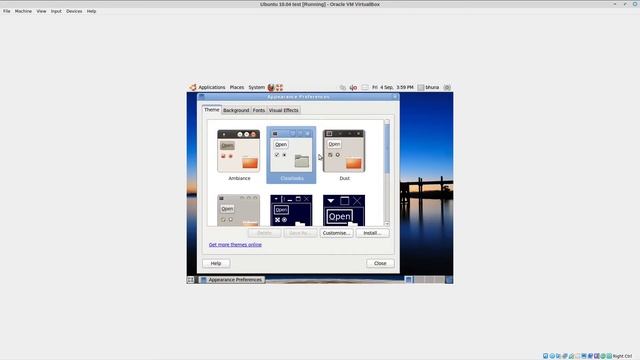The image size is (640, 360).
Task: Click the theme list vertical scrollbar handle
Action: (387, 149)
